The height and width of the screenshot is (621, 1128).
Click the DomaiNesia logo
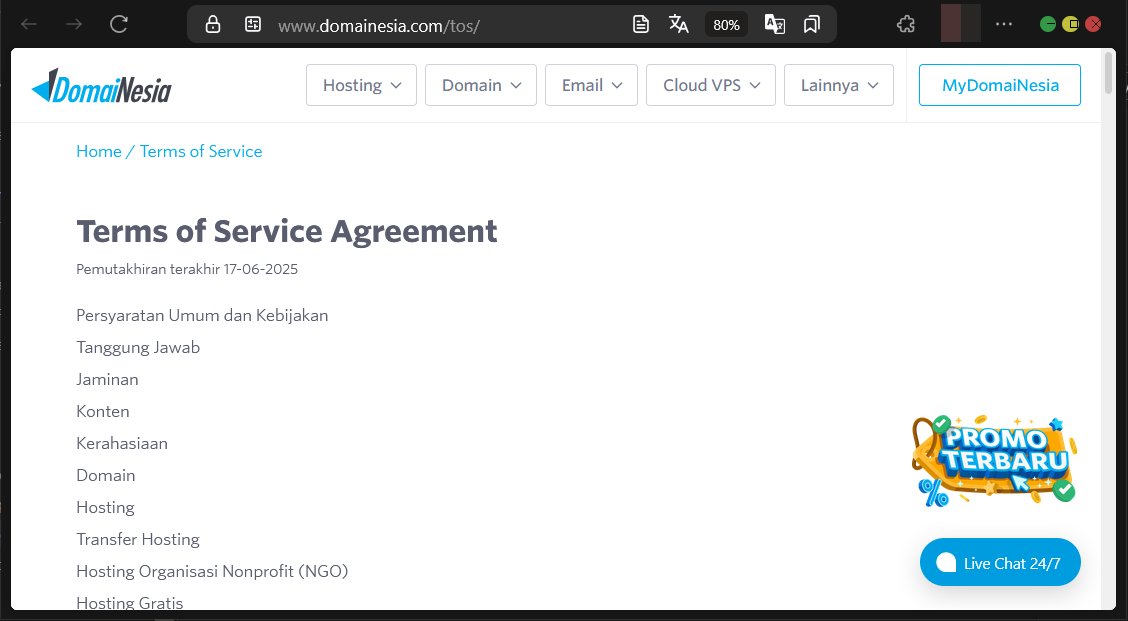pyautogui.click(x=102, y=87)
